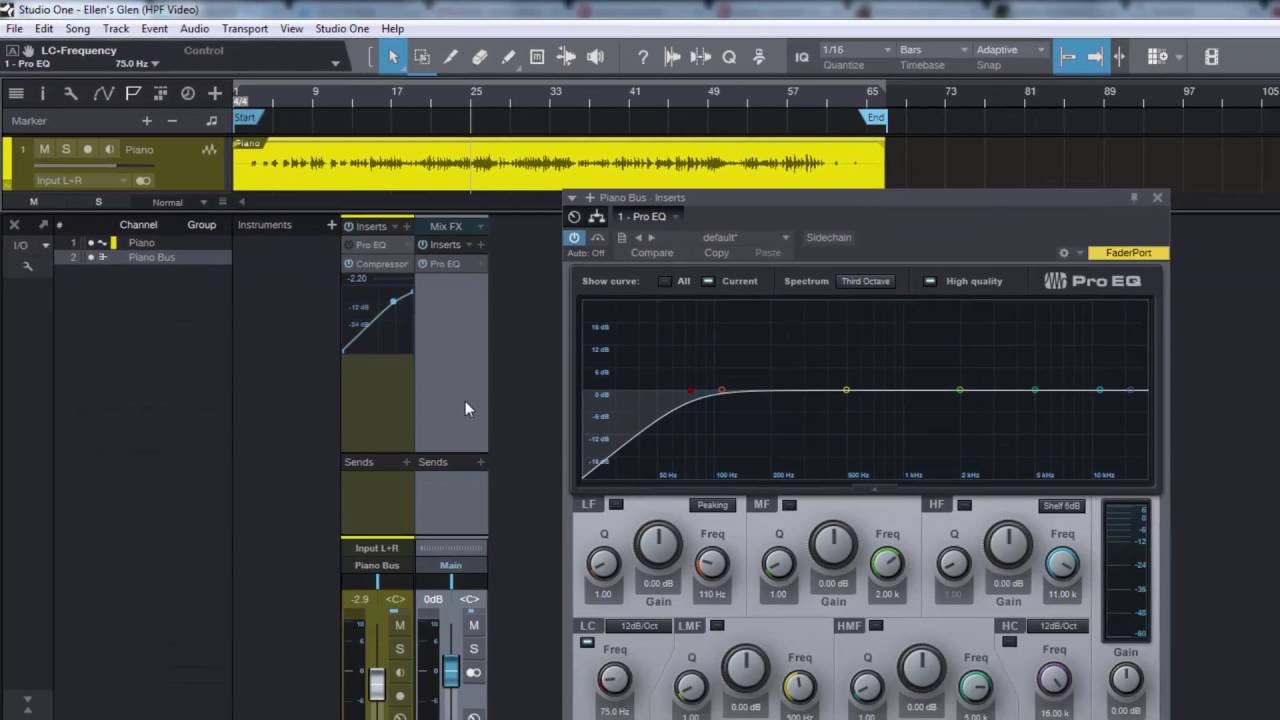The height and width of the screenshot is (720, 1280).
Task: Show automation curve icon
Action: pos(103,93)
